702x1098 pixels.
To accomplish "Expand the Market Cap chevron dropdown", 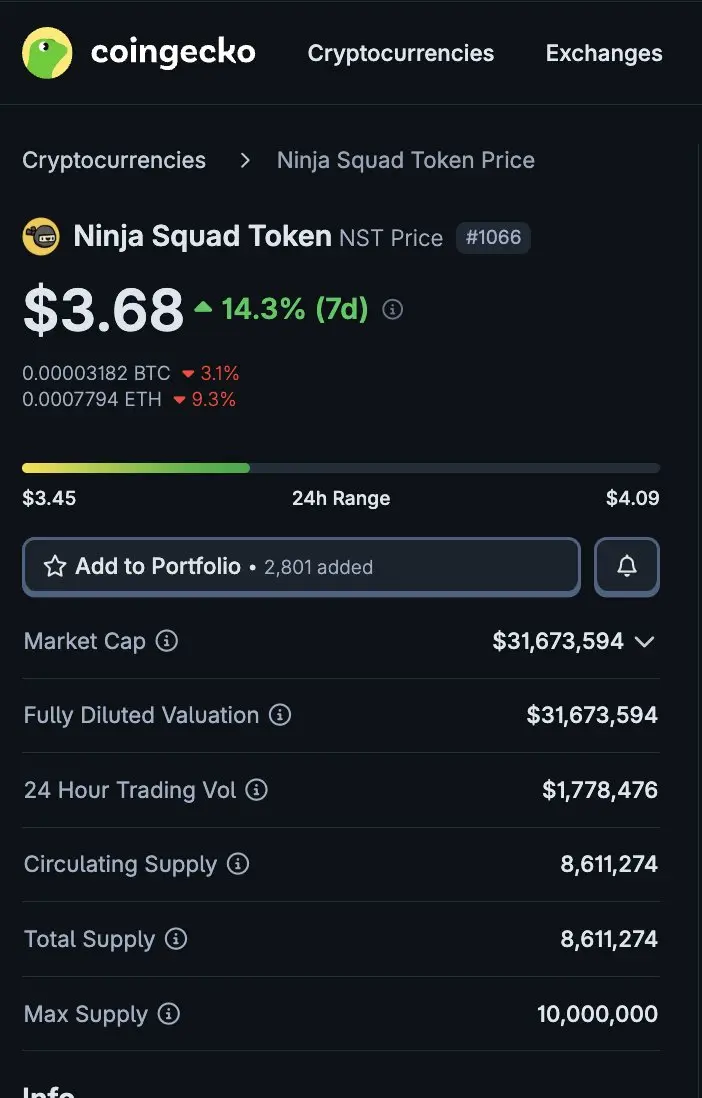I will coord(644,641).
